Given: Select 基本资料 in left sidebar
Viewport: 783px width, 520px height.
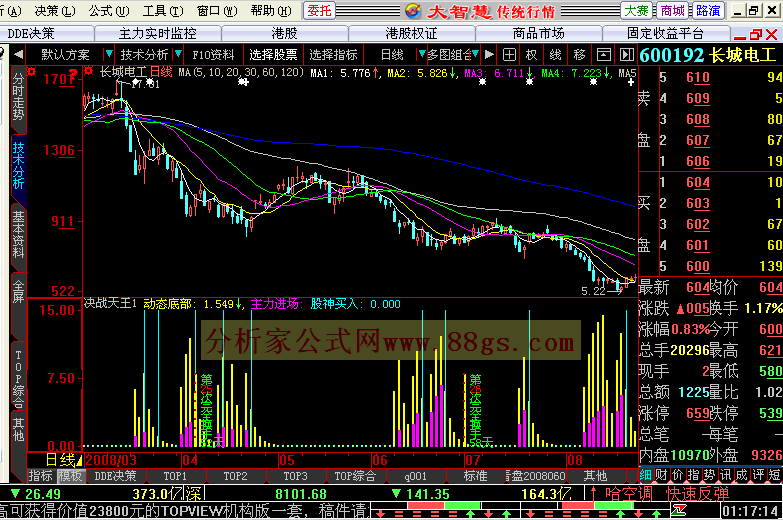Looking at the screenshot, I should (x=18, y=235).
